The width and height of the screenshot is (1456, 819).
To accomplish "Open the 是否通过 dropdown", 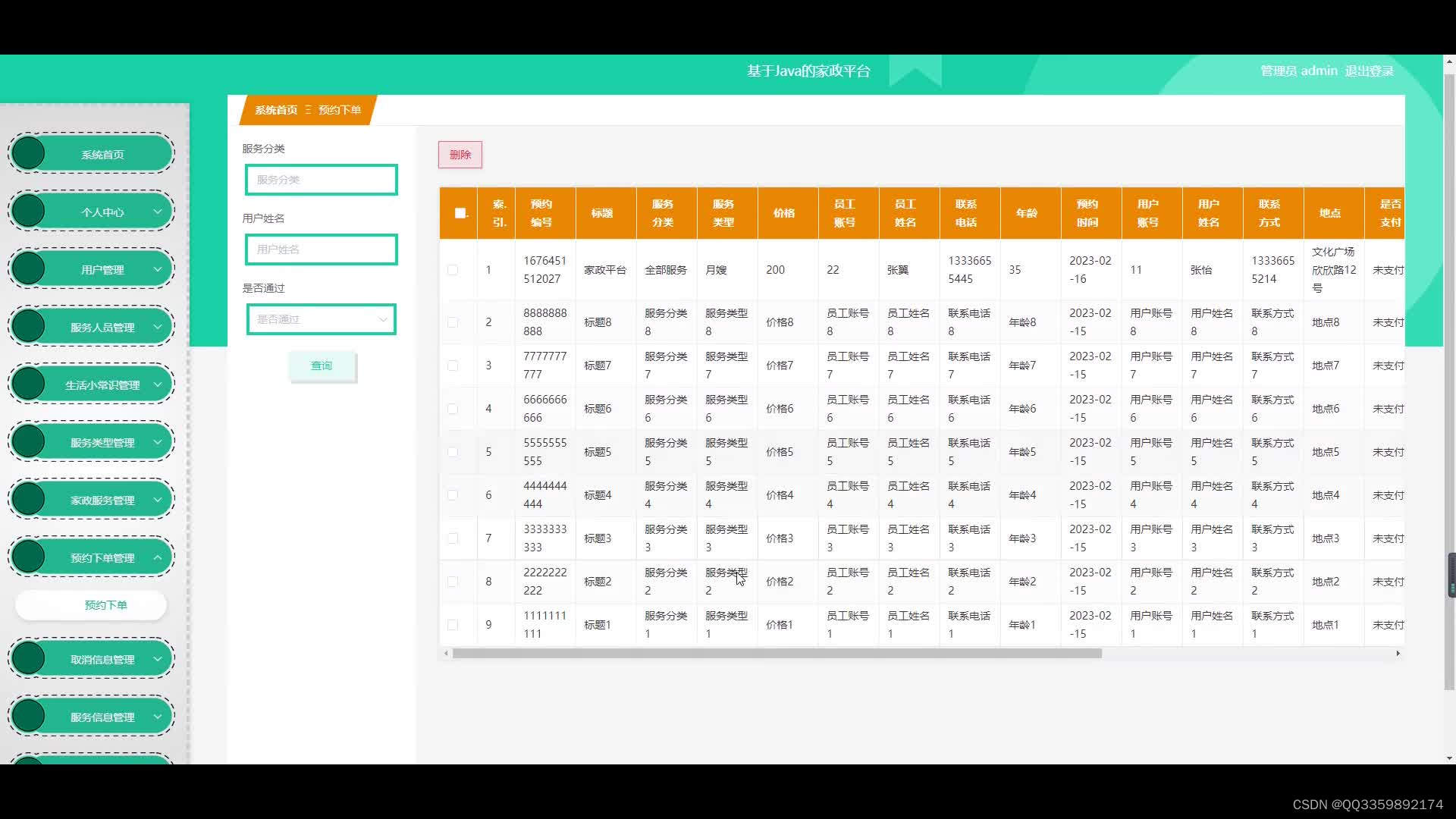I will (322, 319).
